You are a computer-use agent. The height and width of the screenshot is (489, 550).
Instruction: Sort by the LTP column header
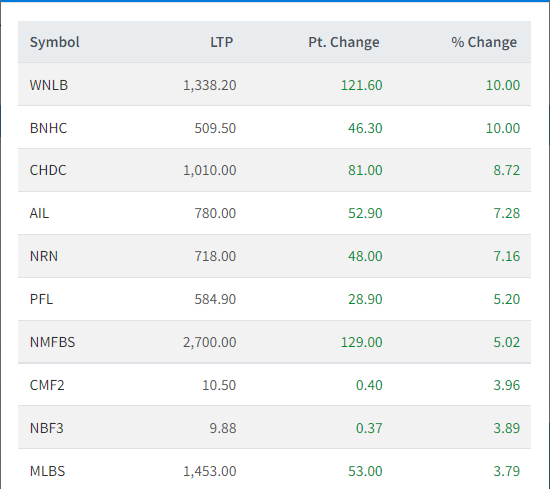point(222,42)
